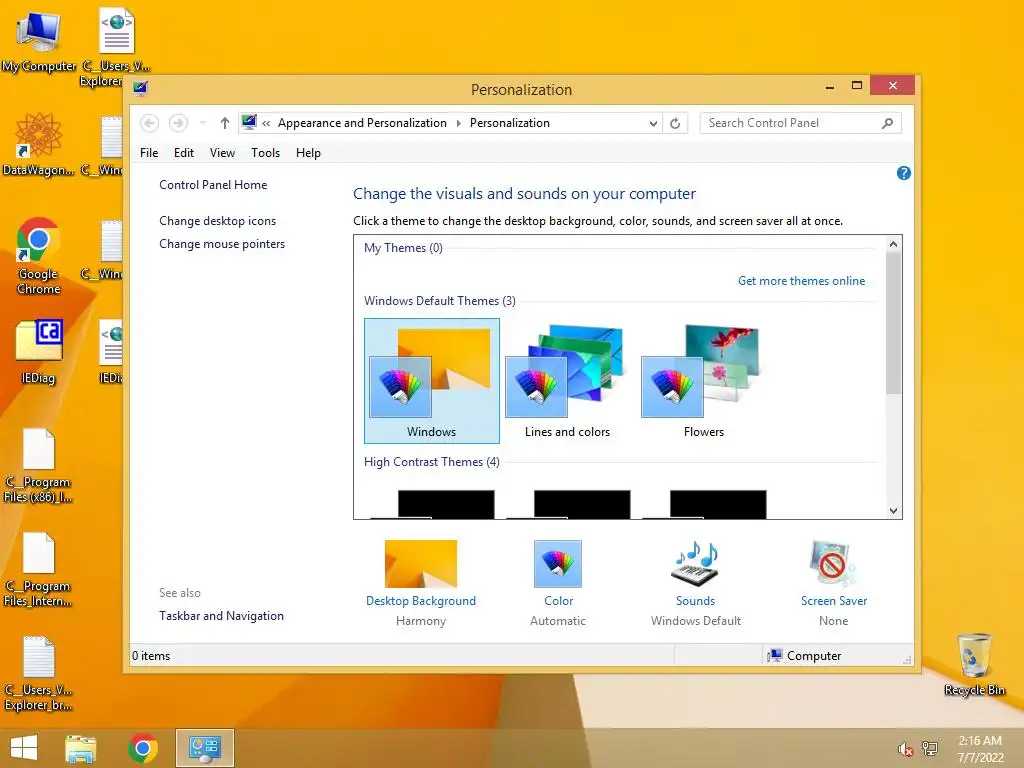Screen dimensions: 1024x768
Task: Open Help with the blue question icon
Action: 904,173
